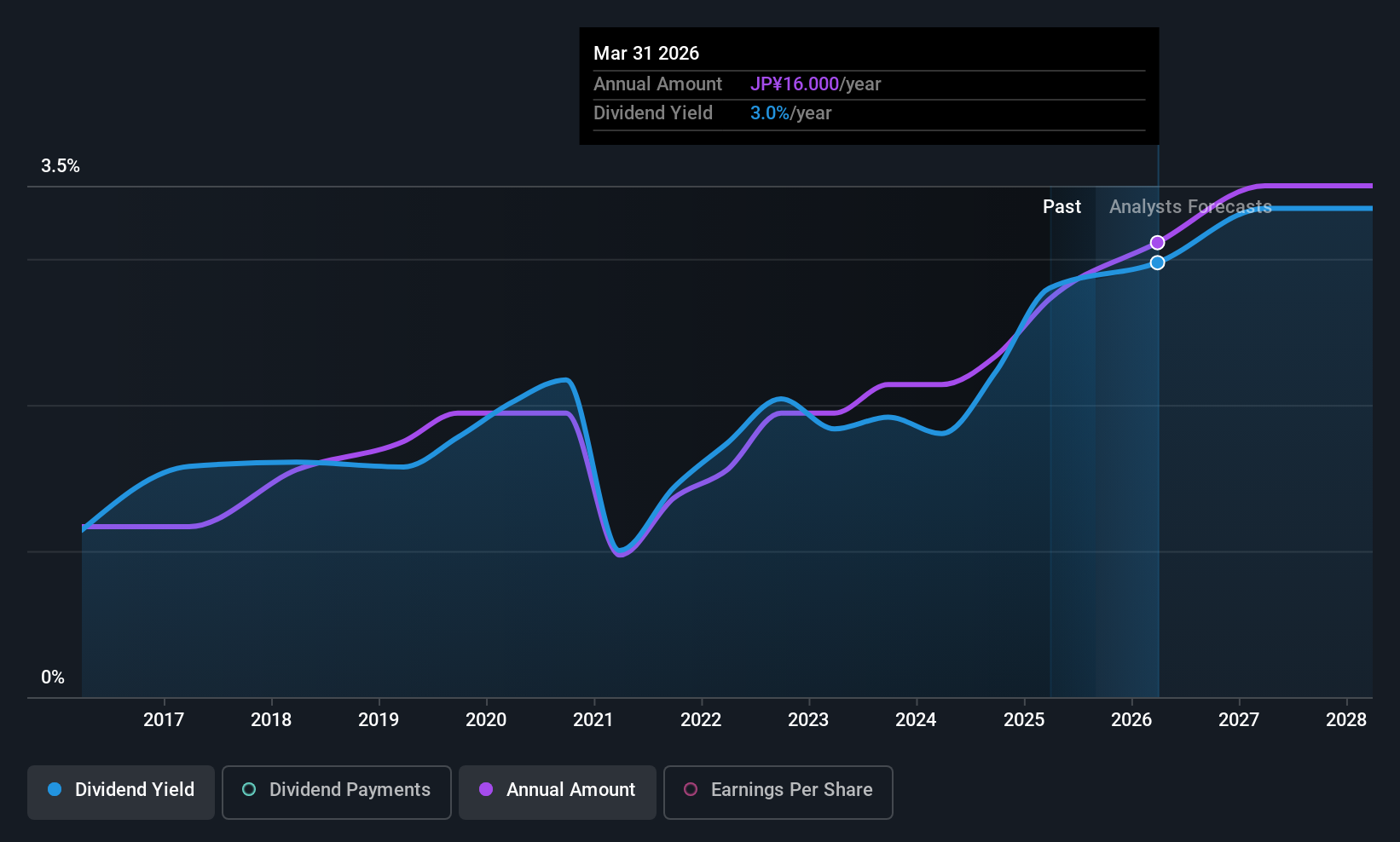This screenshot has width=1400, height=842.
Task: Click the 3.0% dividend yield tooltip value
Action: point(770,113)
